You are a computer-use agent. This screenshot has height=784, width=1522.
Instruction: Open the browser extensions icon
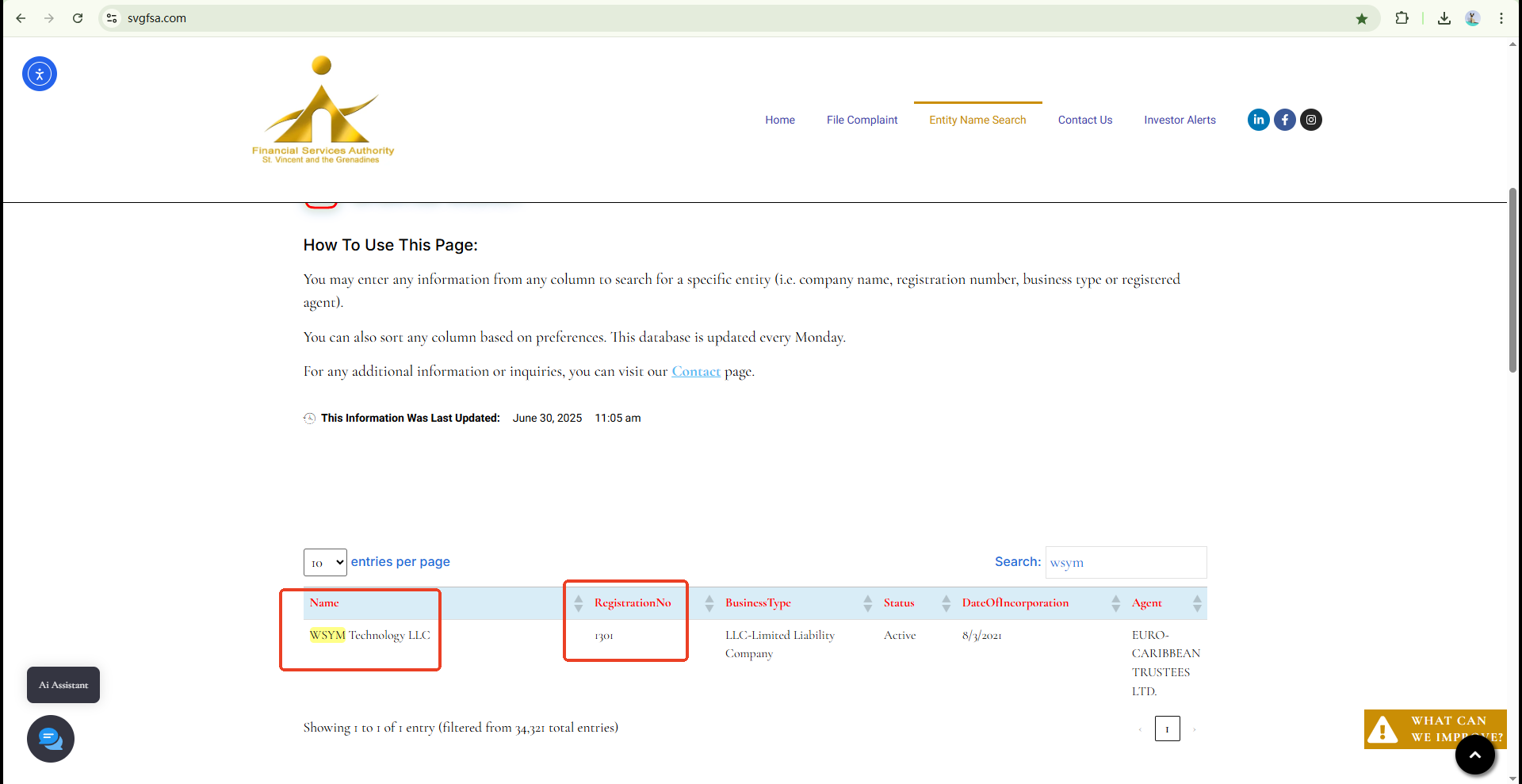[x=1402, y=18]
